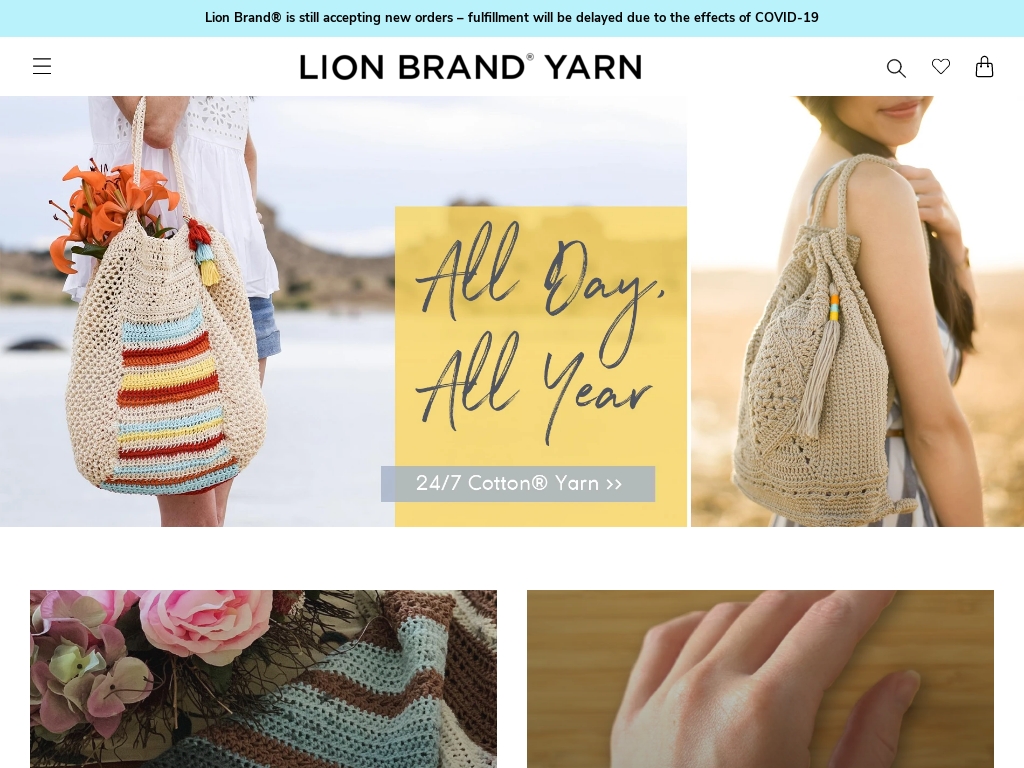The height and width of the screenshot is (768, 1024).
Task: Click the 24/7 Cotton Yarn button
Action: (518, 484)
